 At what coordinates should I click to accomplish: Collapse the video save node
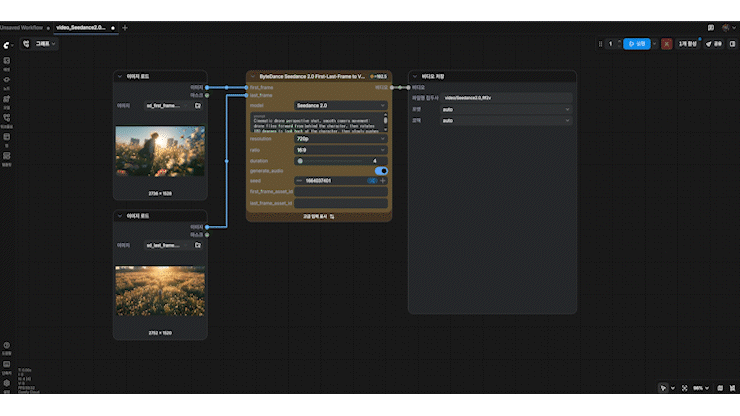[x=415, y=76]
